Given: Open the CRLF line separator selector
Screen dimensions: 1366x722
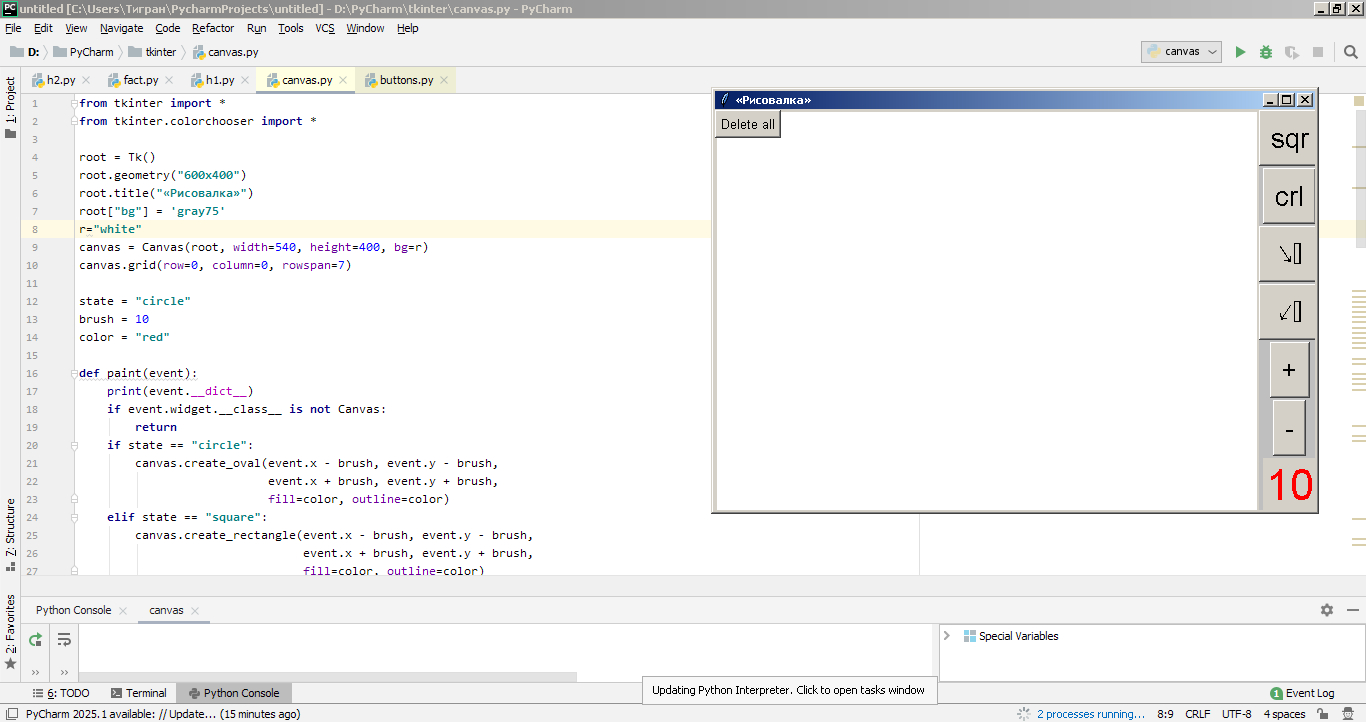Looking at the screenshot, I should [1197, 714].
